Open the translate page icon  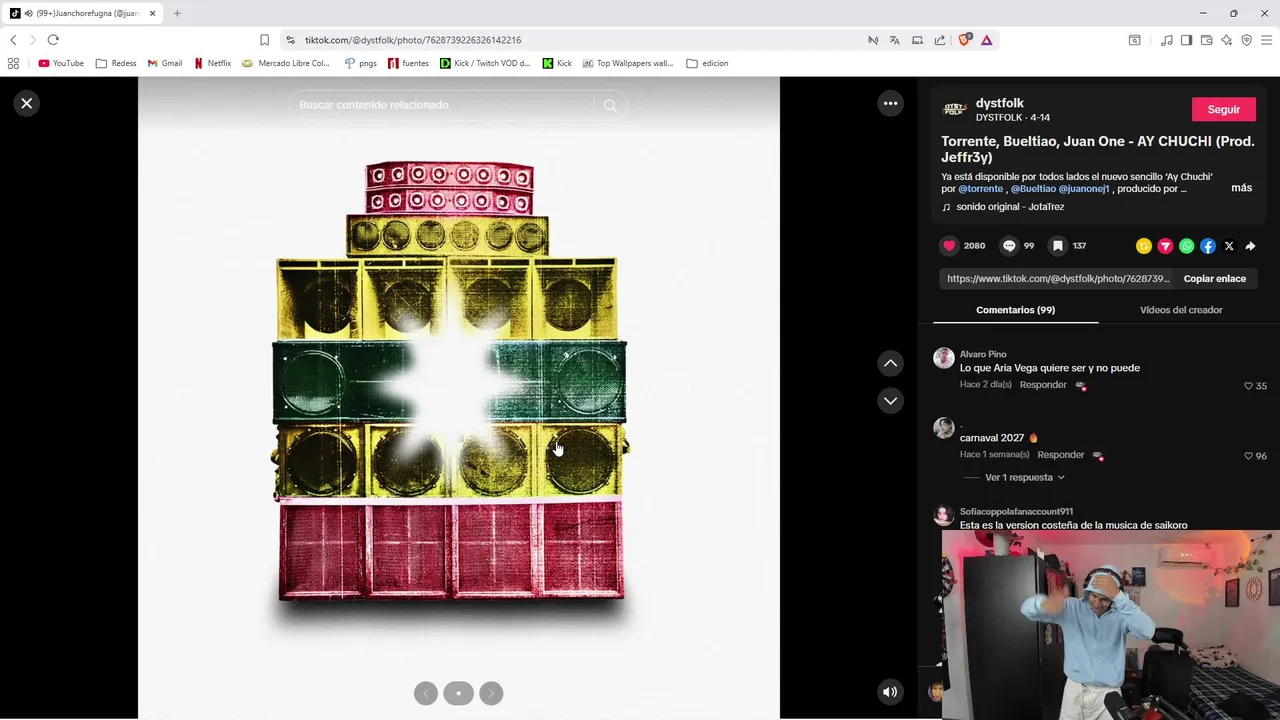pos(894,40)
